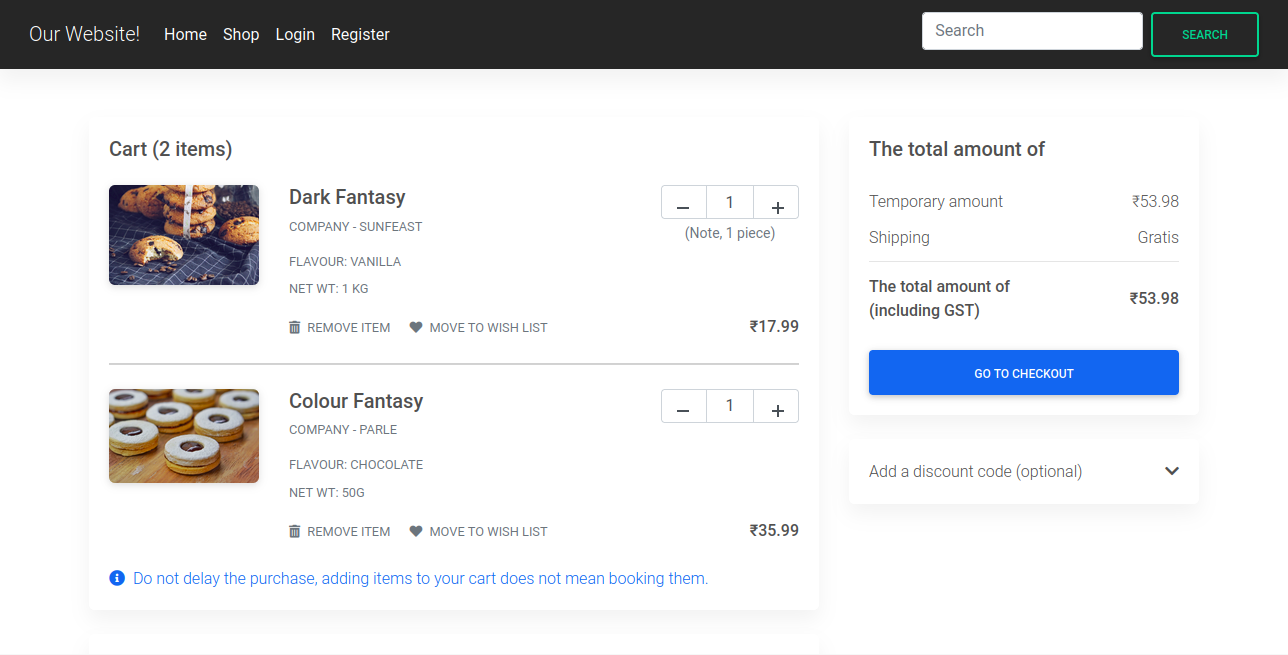Click the heart icon for Colour Fantasy wishlist
This screenshot has height=655, width=1288.
pyautogui.click(x=415, y=531)
